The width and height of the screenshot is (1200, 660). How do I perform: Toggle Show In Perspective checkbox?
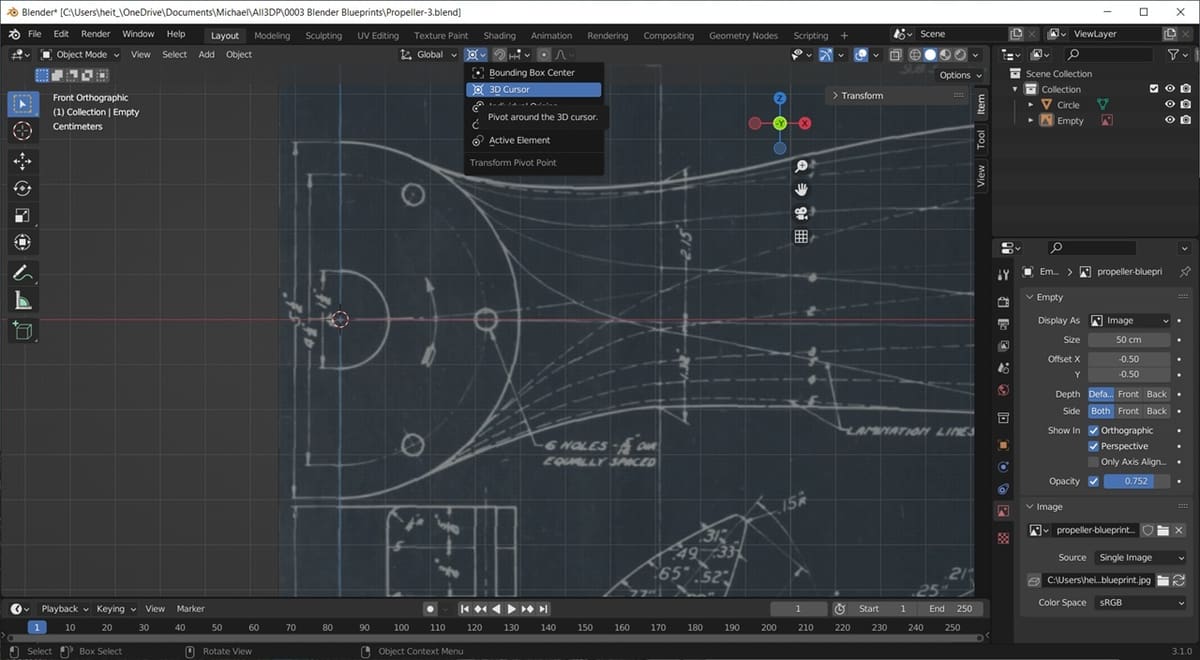pos(1093,446)
